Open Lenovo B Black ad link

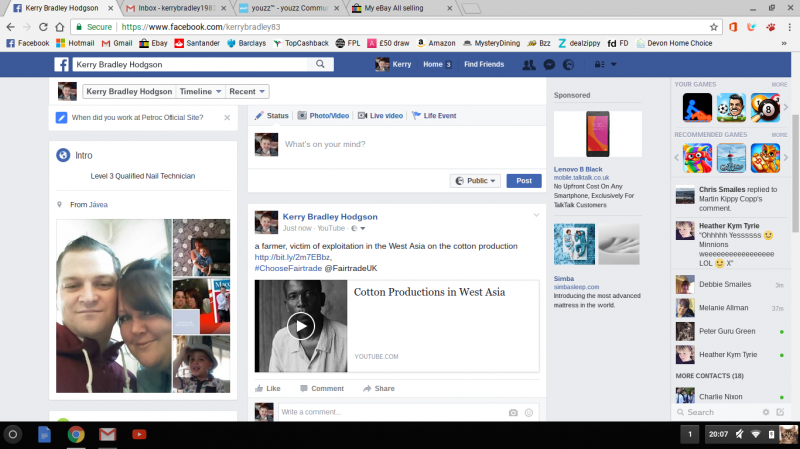578,169
